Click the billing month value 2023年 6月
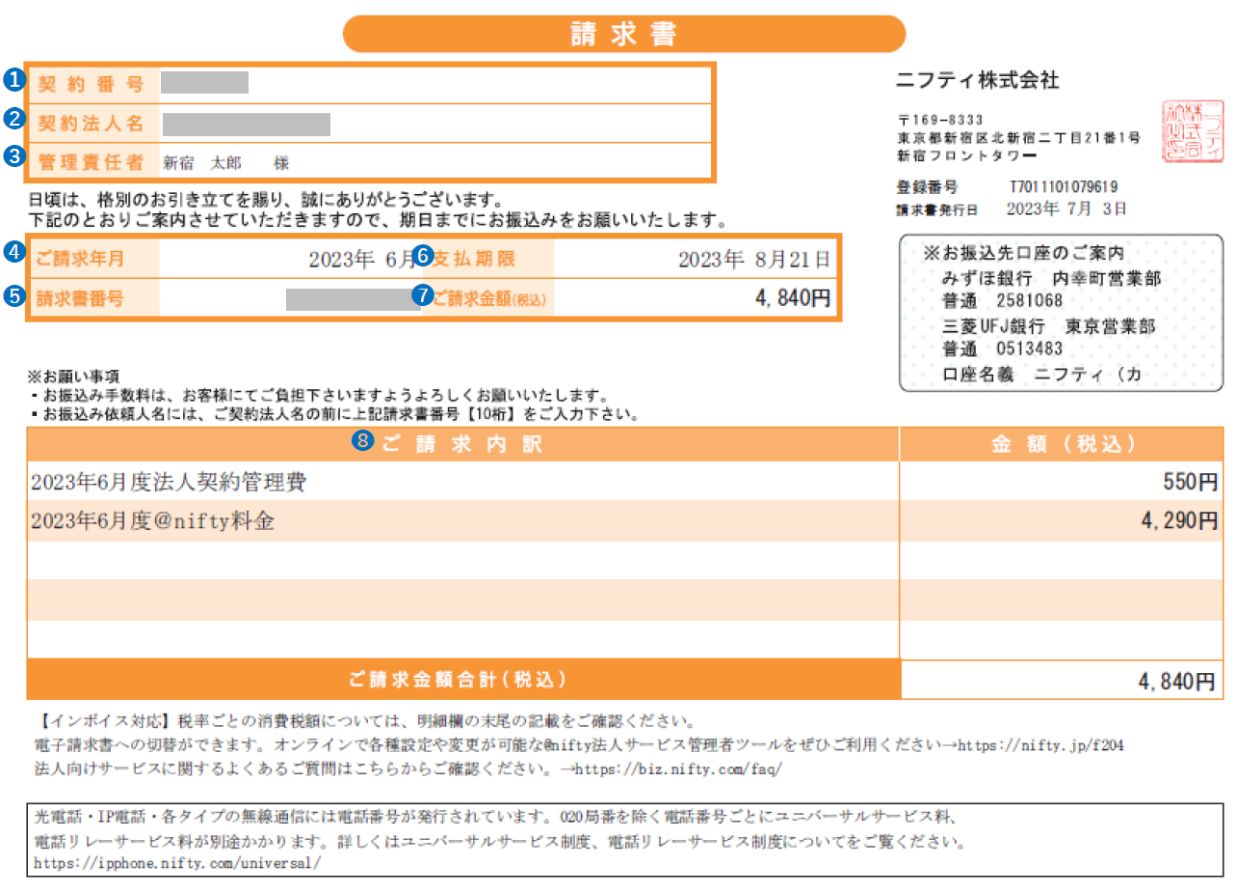The image size is (1240, 892). click(x=363, y=260)
